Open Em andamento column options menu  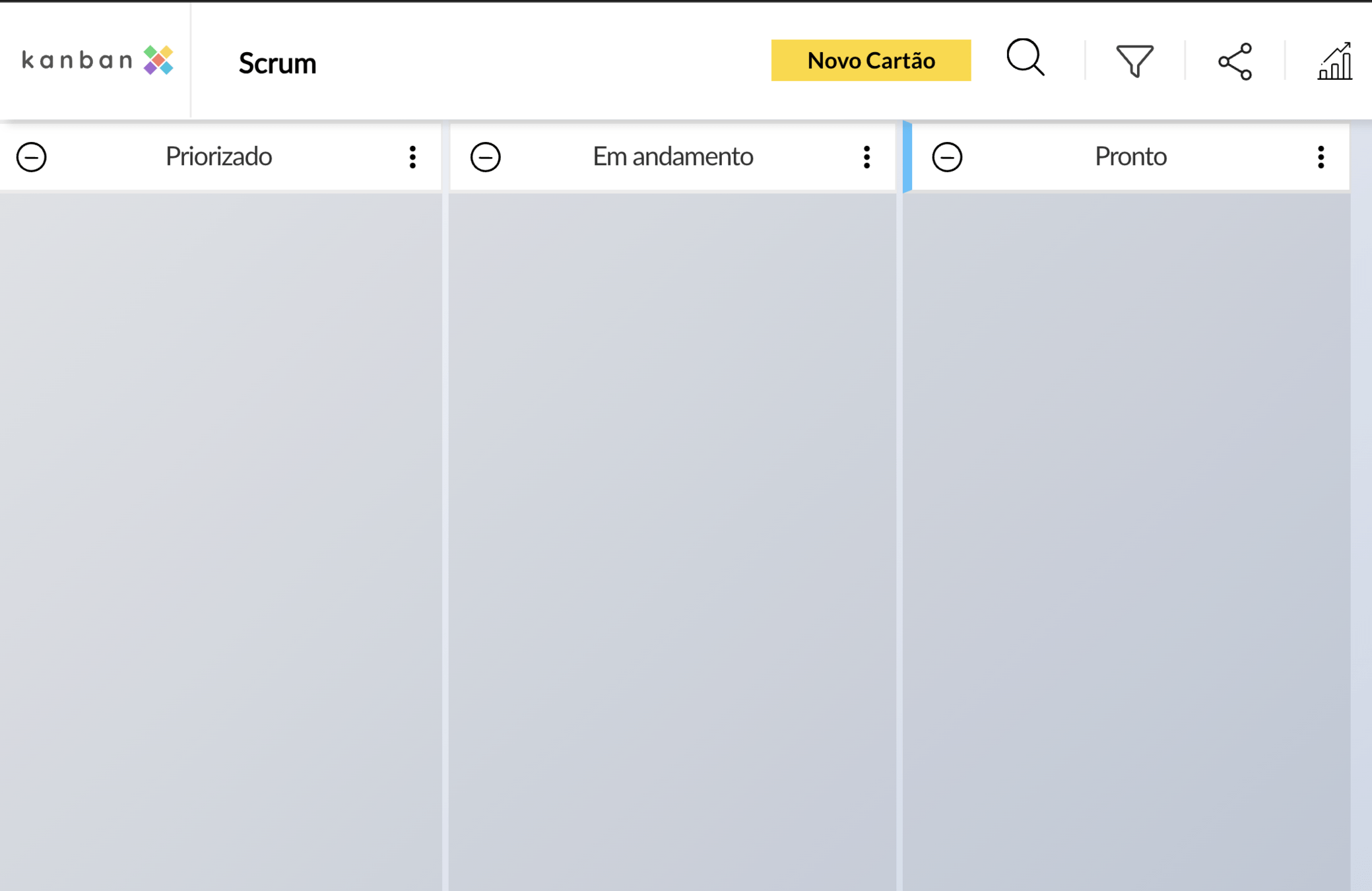(x=866, y=157)
